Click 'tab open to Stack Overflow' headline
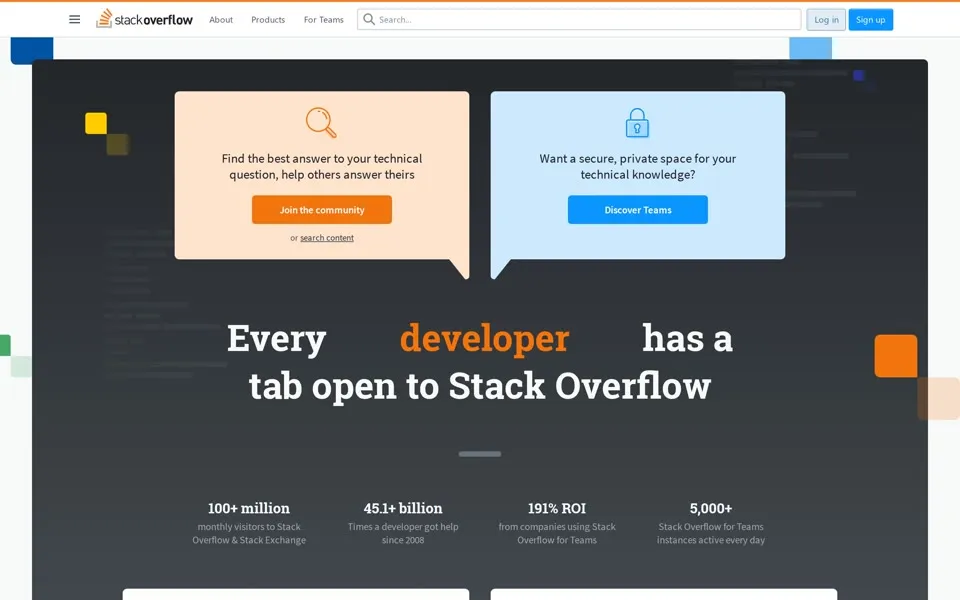 [x=480, y=386]
